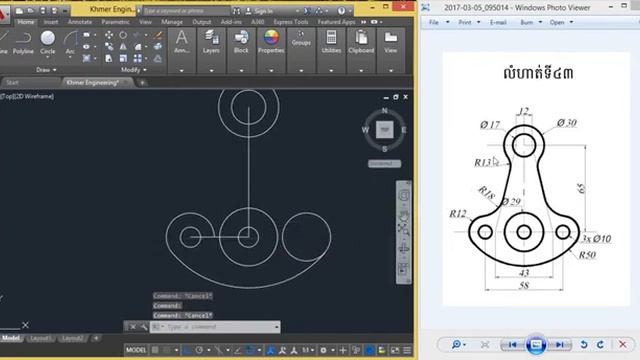Select the Rotate tool in Modify panel
Screen dimensions: 640x360
coord(123,35)
